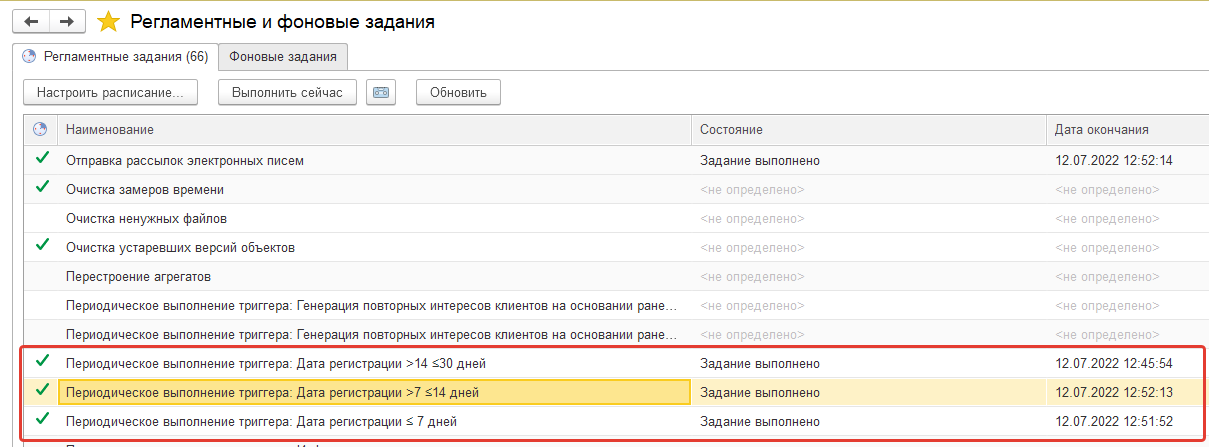This screenshot has height=447, width=1209.
Task: Click the icon button next to Выполнить сейчас
Action: coord(381,93)
